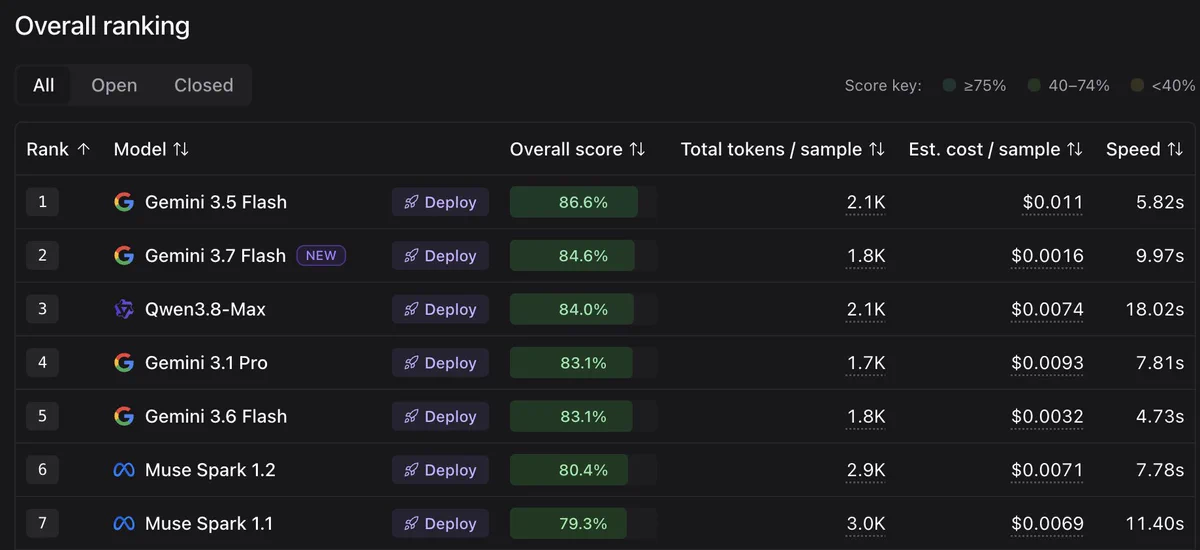The width and height of the screenshot is (1200, 550).
Task: Open the Gemini 3.5 Flash model name
Action: click(x=216, y=202)
